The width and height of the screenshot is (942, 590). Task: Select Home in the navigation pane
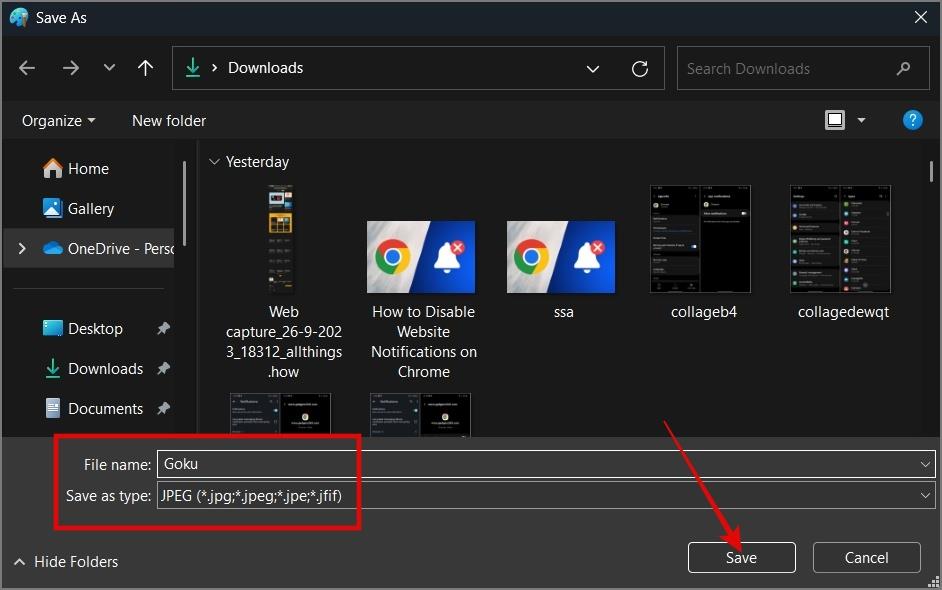[x=88, y=169]
